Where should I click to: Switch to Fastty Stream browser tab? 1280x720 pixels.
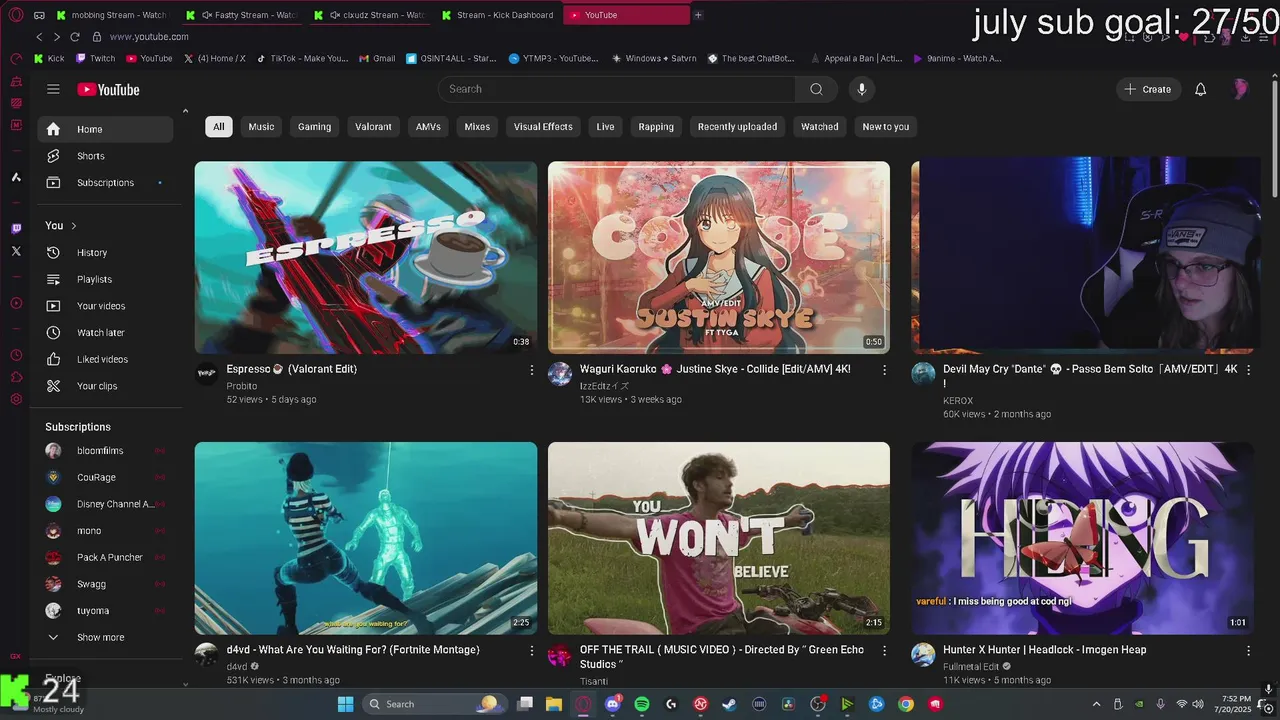pos(242,15)
